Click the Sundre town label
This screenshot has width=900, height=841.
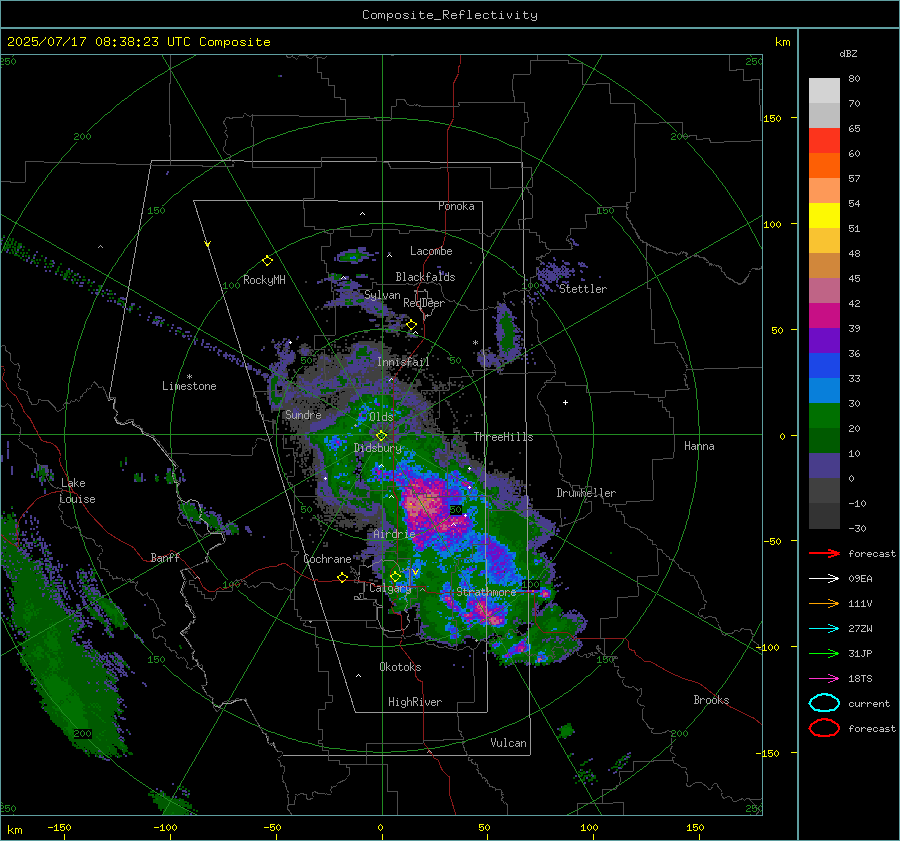point(303,414)
